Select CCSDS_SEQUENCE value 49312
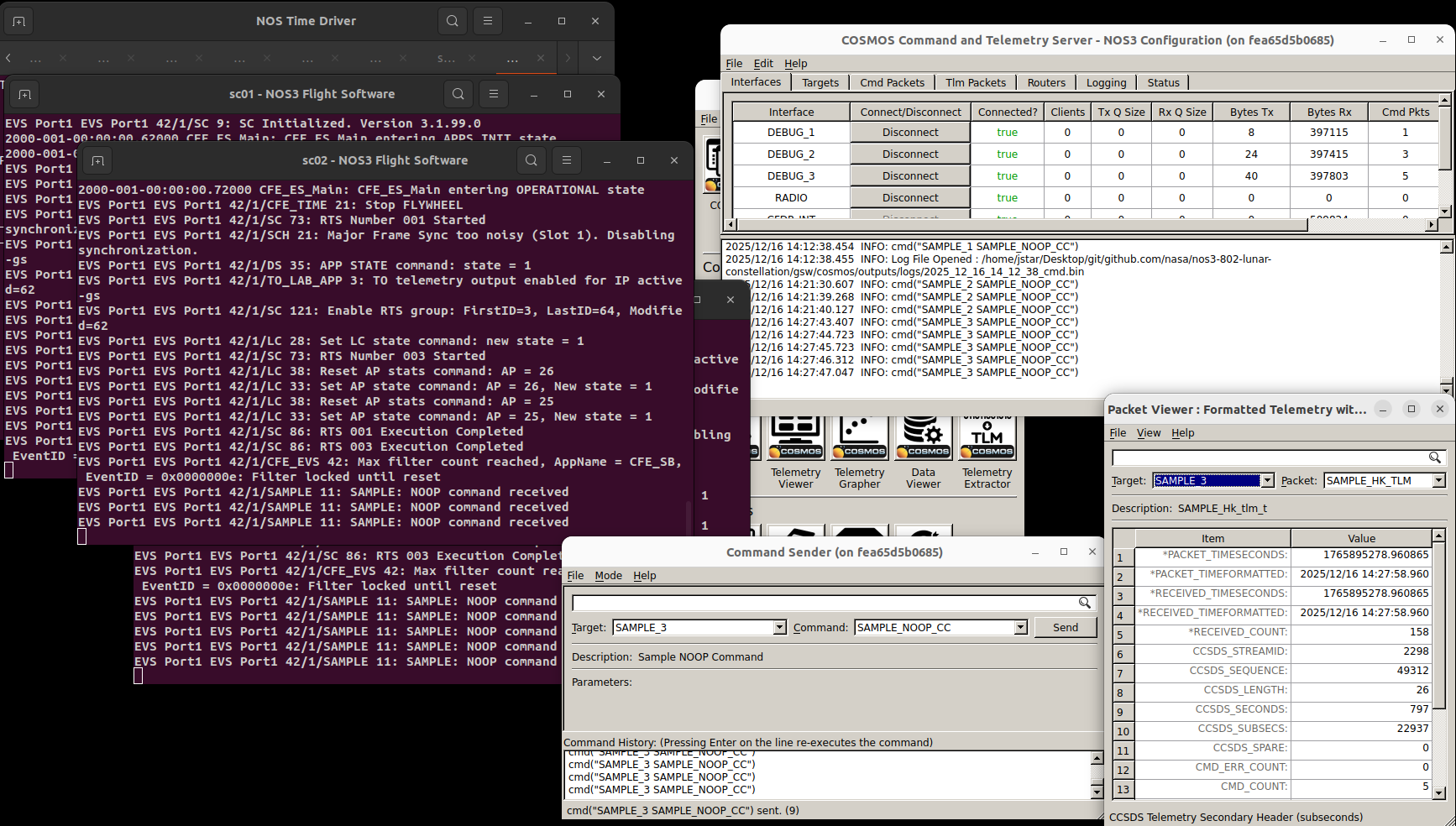The height and width of the screenshot is (826, 1456). click(x=1361, y=672)
